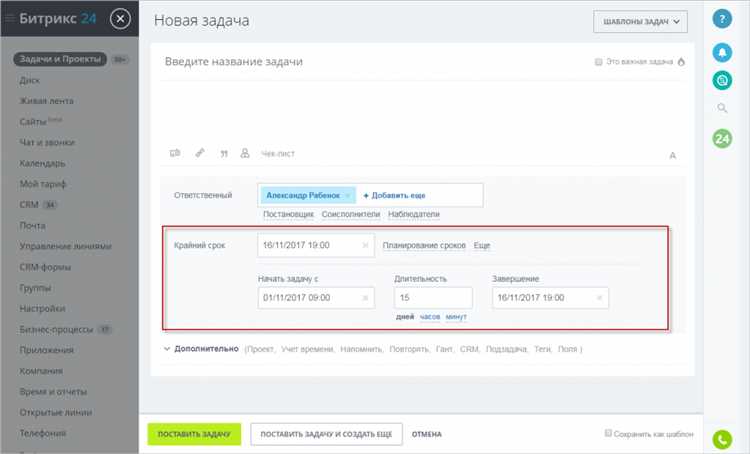Click the Длительность field with 15
This screenshot has width=750, height=454.
point(433,298)
